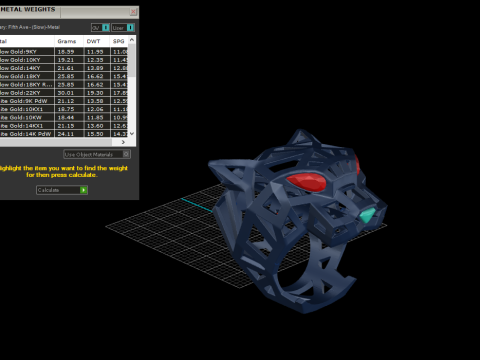Select the Yellow Gold:18KY R... row
The height and width of the screenshot is (360, 480).
(x=64, y=85)
